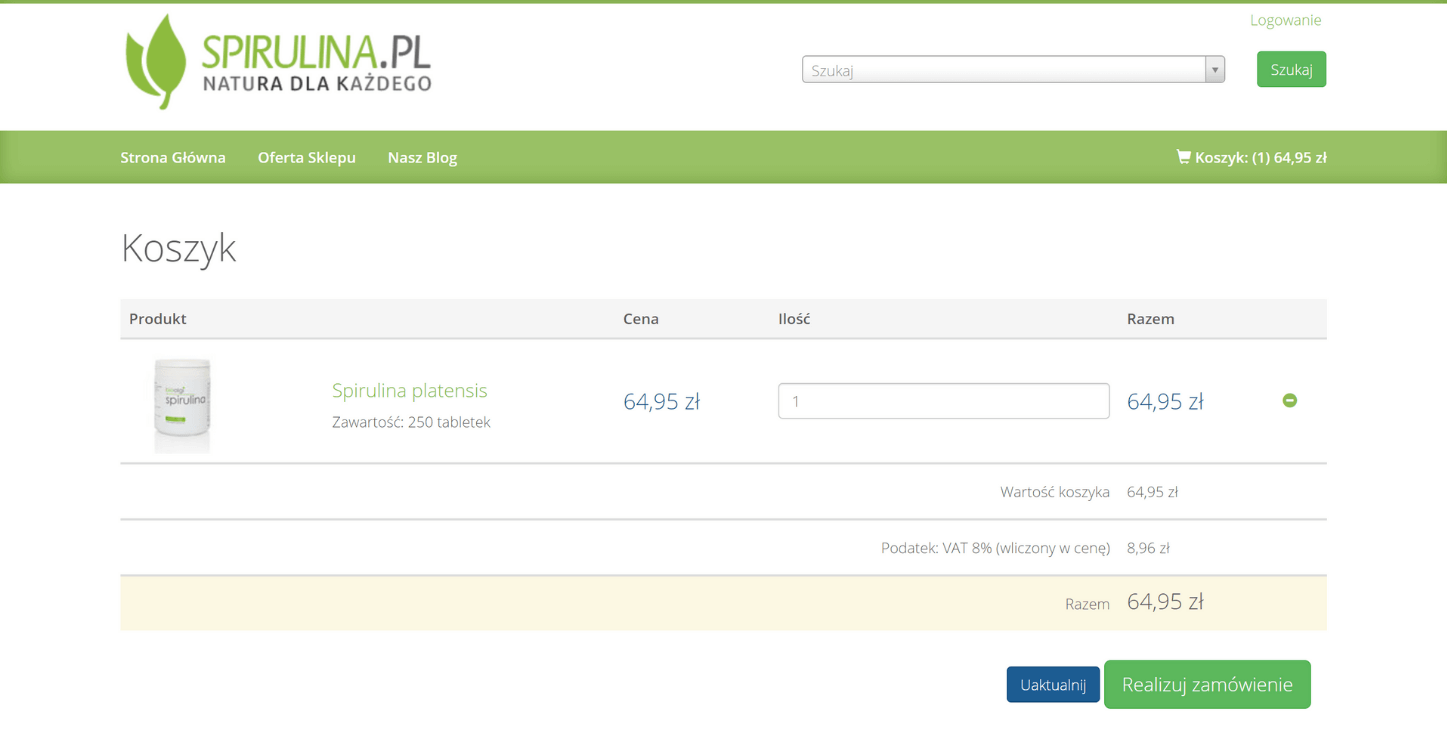Click the 'Wartość koszyka' label
Image resolution: width=1447 pixels, height=734 pixels.
pyautogui.click(x=1055, y=492)
